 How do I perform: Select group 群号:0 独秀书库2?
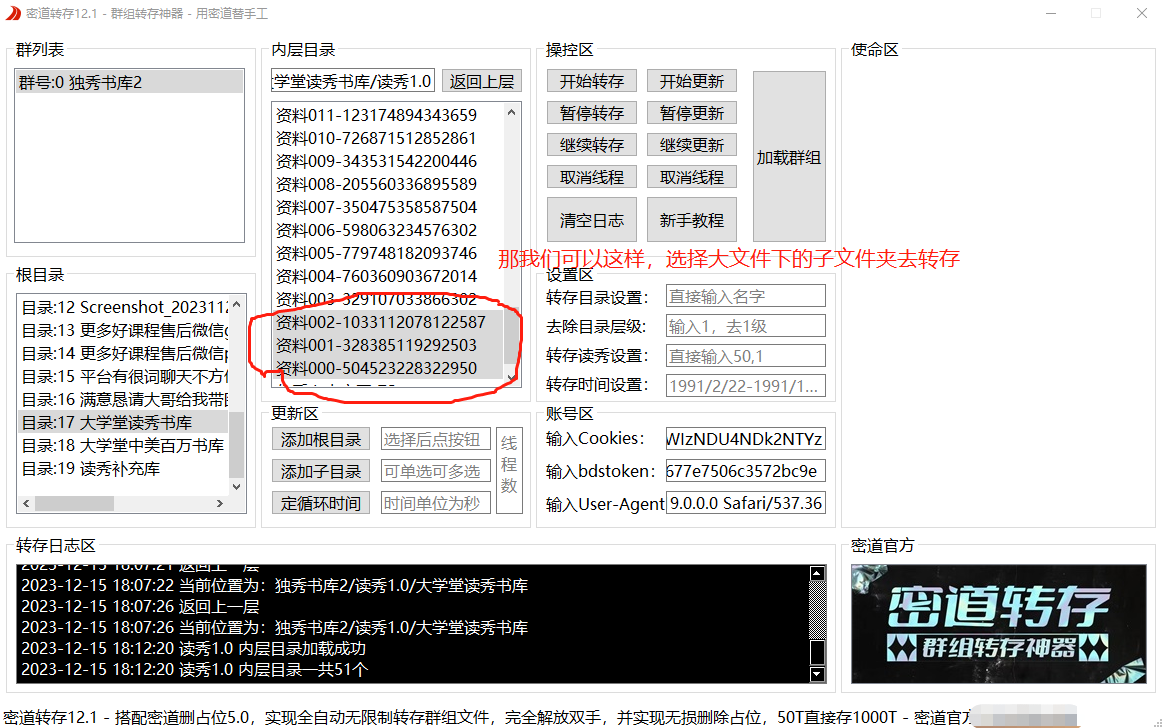pos(130,82)
